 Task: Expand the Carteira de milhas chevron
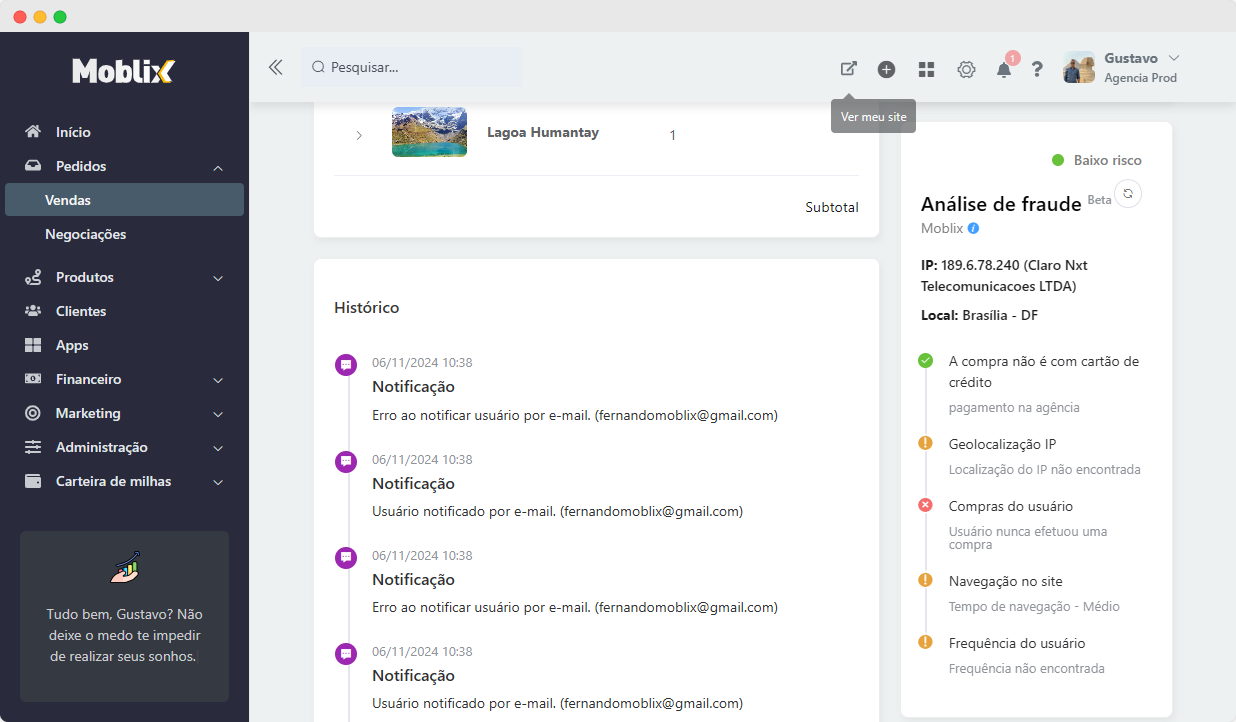click(218, 482)
